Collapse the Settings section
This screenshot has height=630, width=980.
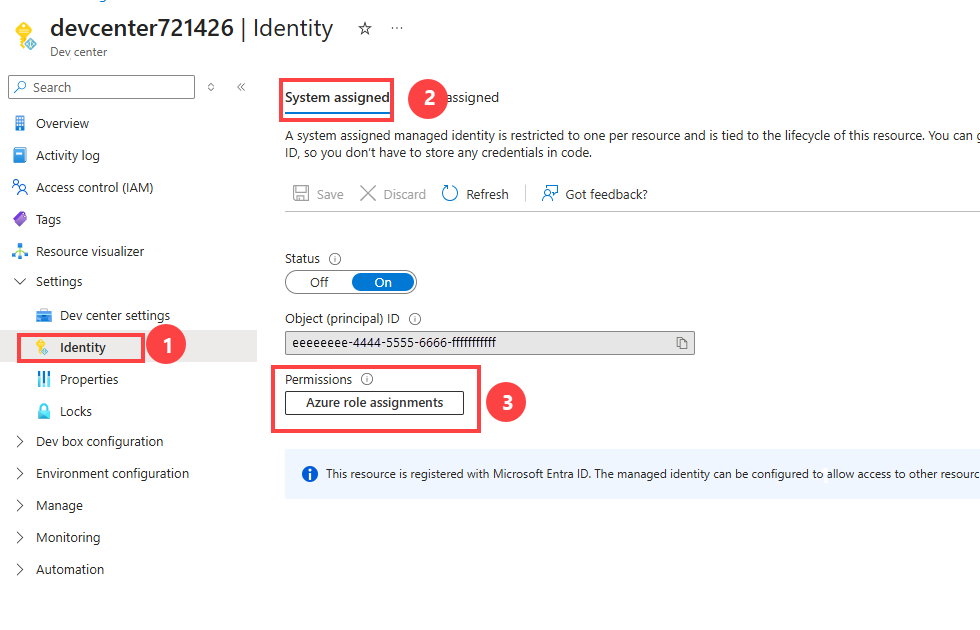(x=20, y=281)
